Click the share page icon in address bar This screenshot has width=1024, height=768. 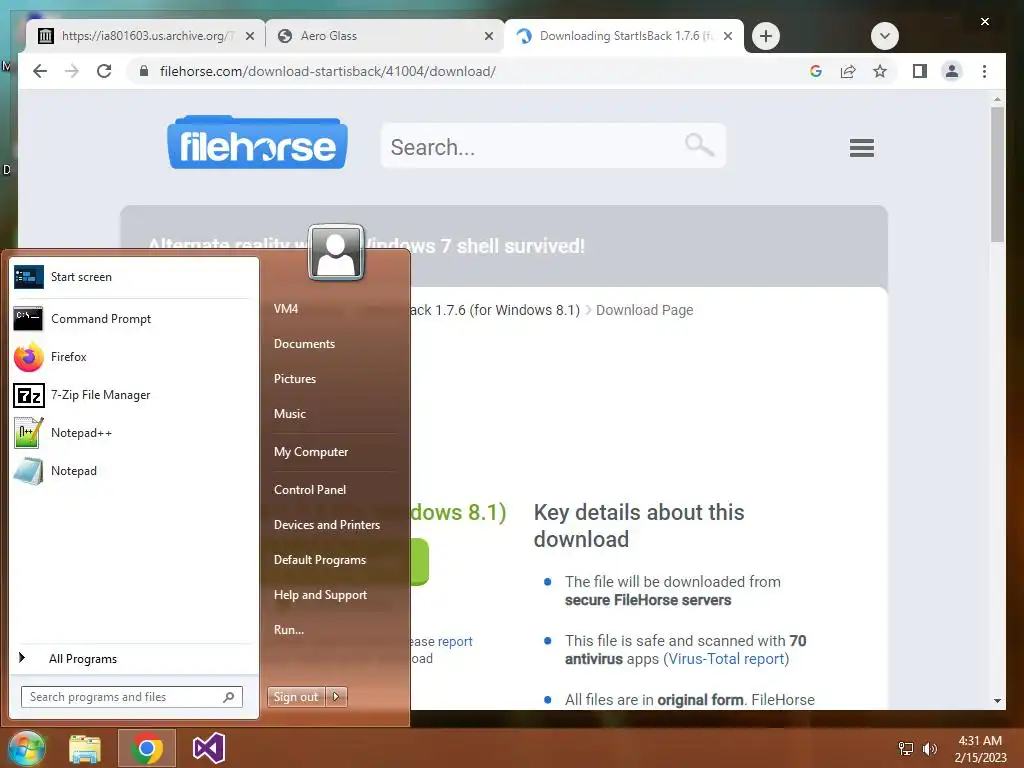click(848, 71)
